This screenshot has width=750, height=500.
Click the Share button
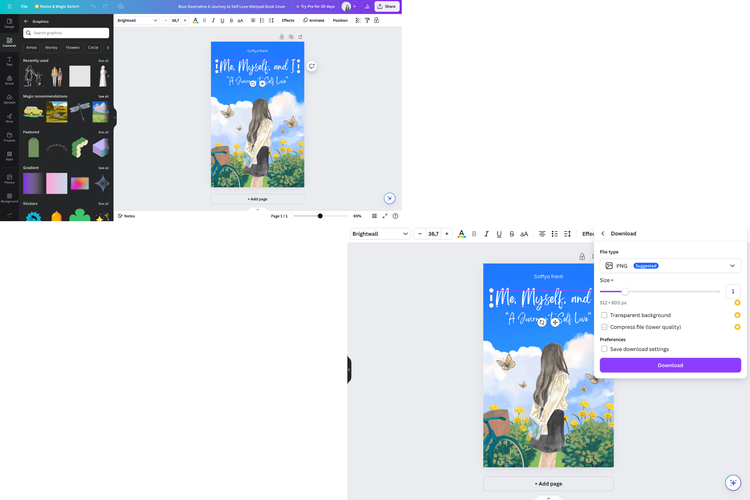386,6
